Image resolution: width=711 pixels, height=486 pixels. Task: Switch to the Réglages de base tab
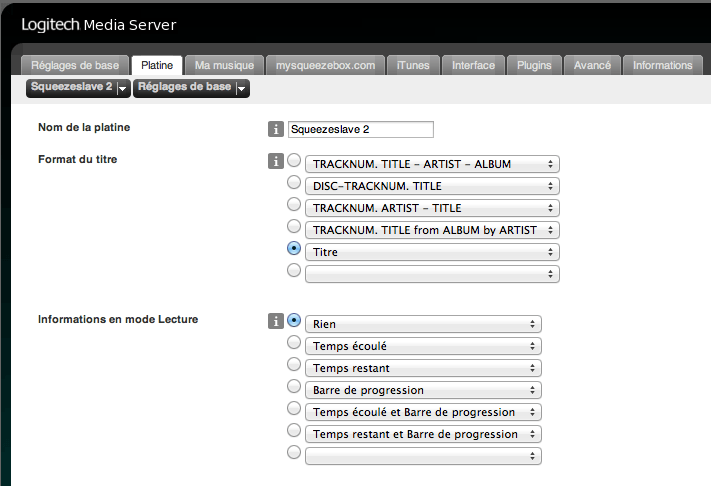(75, 65)
